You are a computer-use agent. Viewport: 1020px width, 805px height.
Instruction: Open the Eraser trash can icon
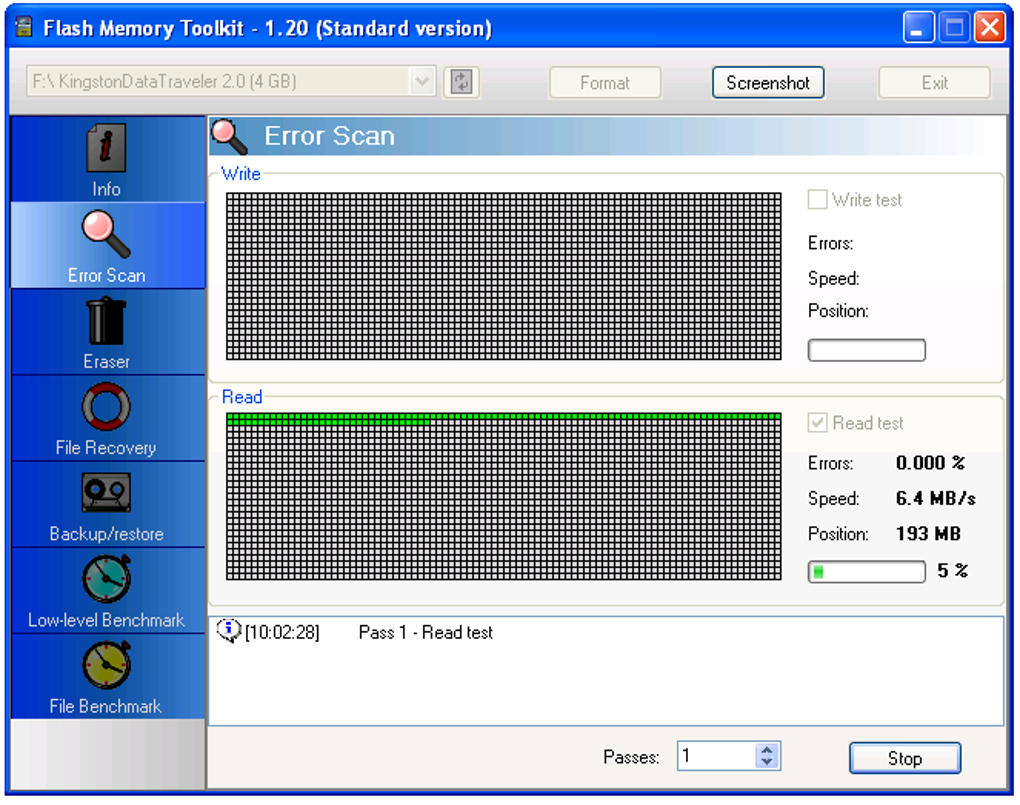[105, 321]
